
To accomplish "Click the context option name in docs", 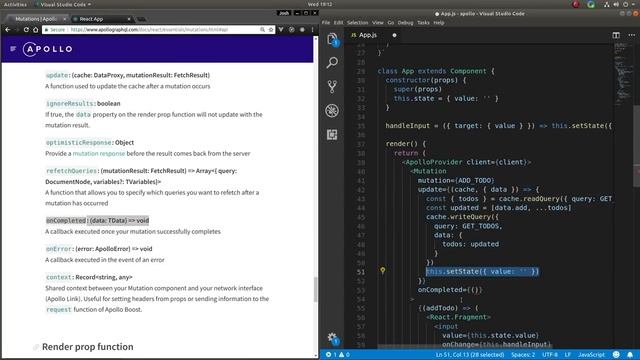I will click(x=59, y=277).
